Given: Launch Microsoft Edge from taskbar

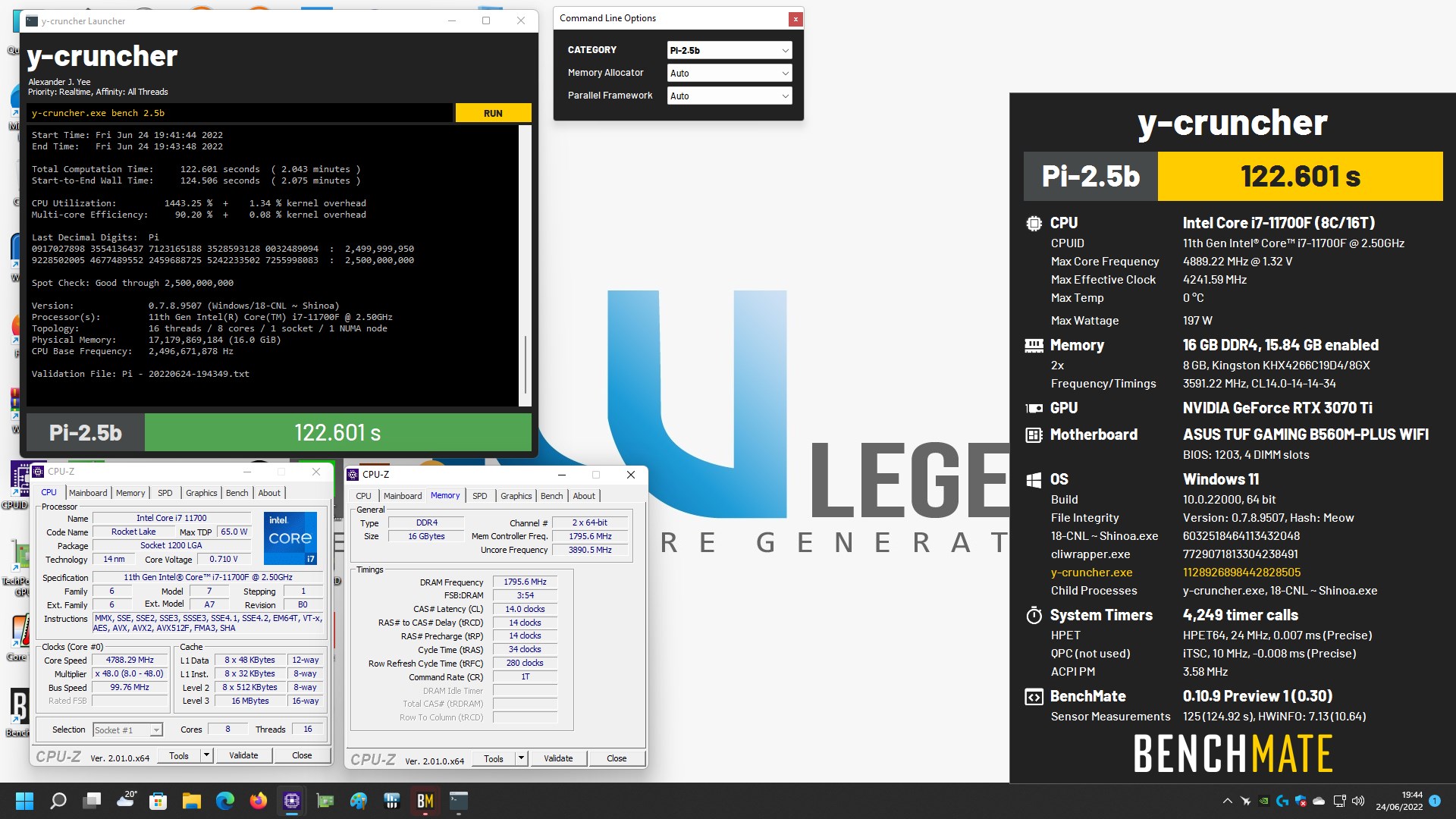Looking at the screenshot, I should 225,801.
